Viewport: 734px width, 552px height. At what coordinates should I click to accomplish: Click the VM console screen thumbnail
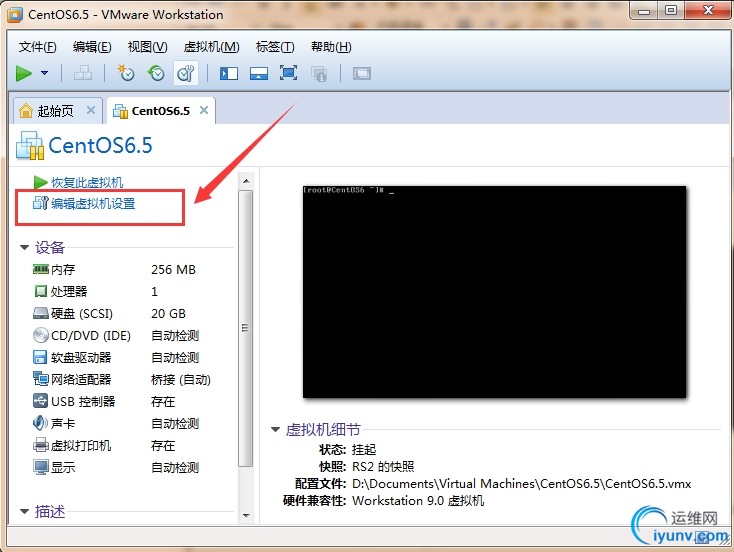pos(494,292)
